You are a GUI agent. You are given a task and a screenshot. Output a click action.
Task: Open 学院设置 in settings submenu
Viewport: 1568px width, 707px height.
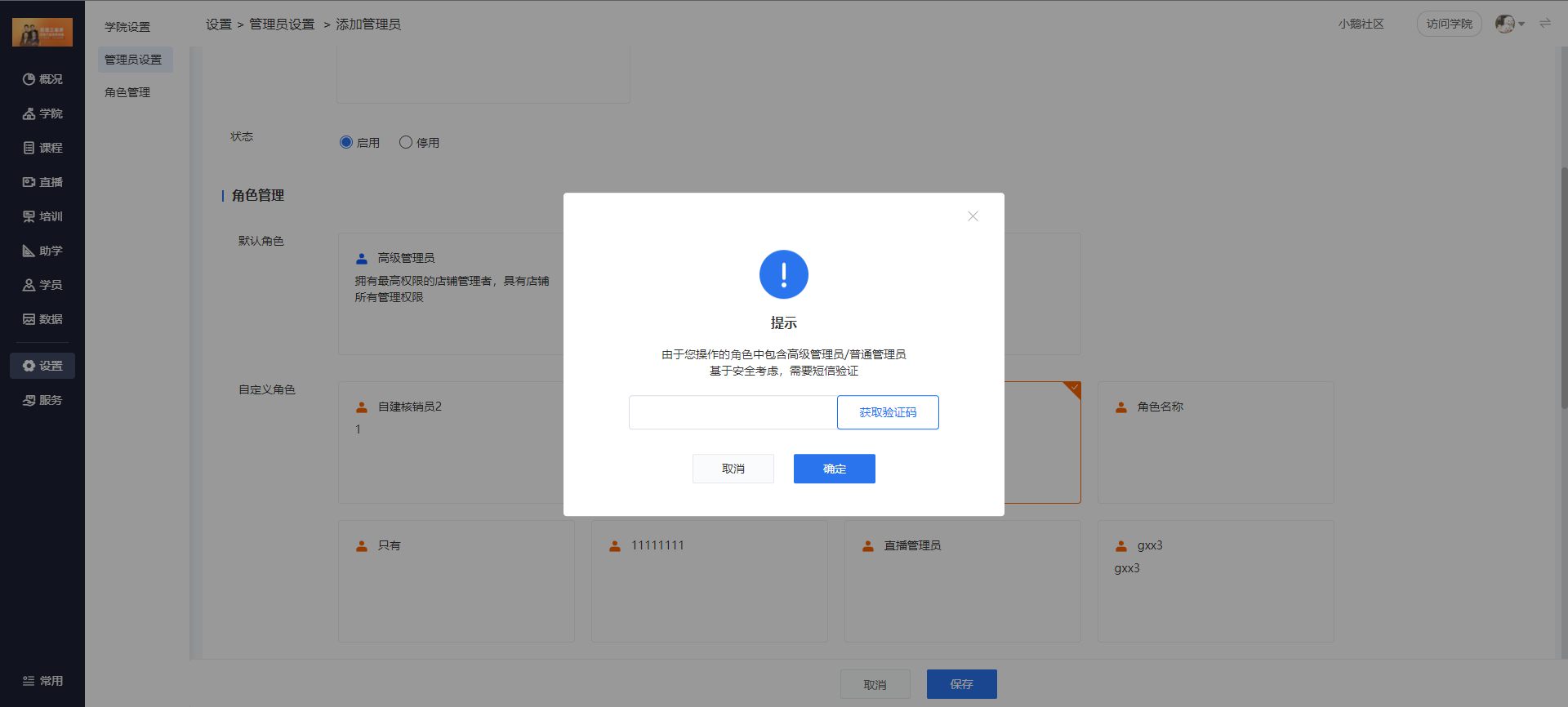click(127, 27)
